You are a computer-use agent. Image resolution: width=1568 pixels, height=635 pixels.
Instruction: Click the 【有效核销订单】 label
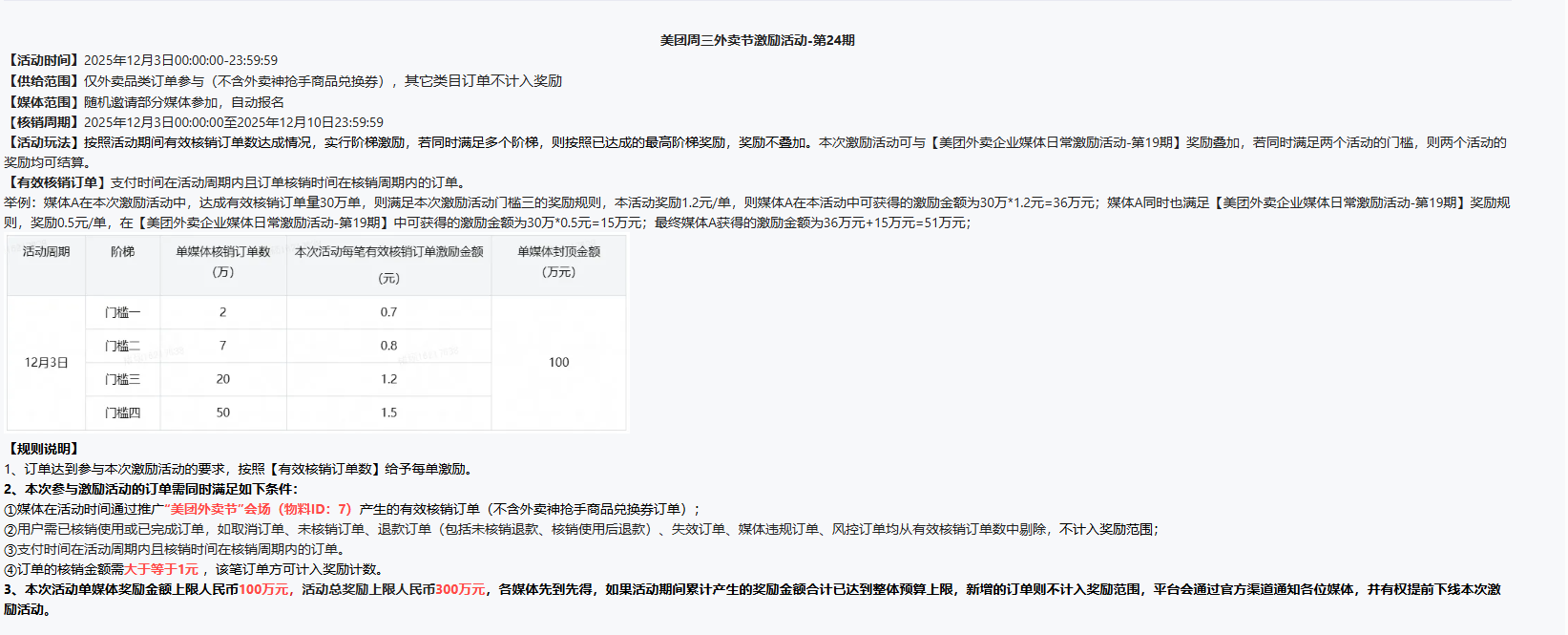pyautogui.click(x=56, y=182)
